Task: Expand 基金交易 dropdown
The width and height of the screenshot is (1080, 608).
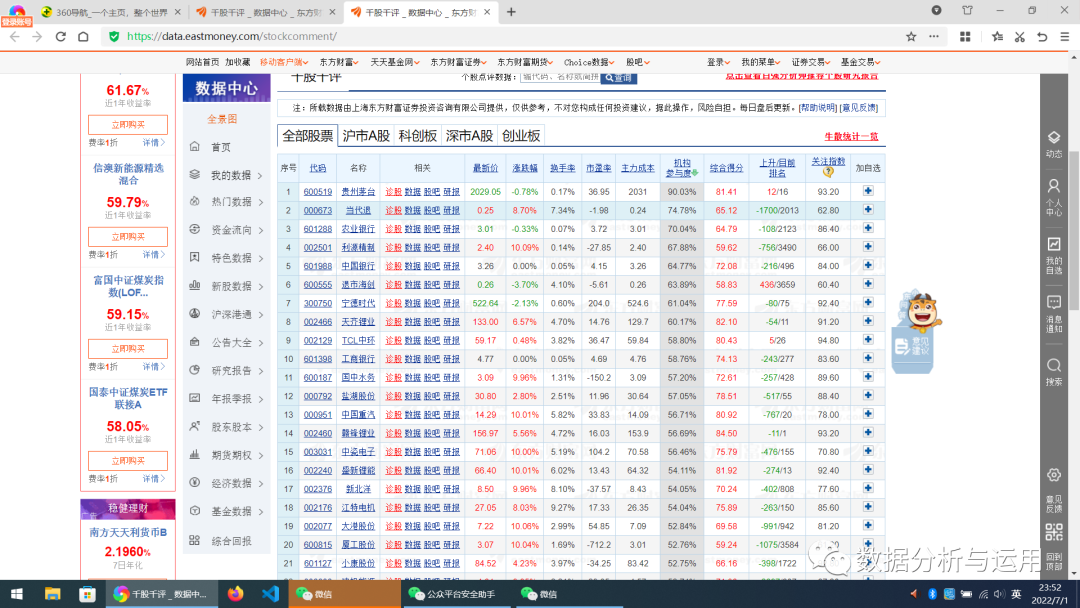Action: (x=860, y=62)
